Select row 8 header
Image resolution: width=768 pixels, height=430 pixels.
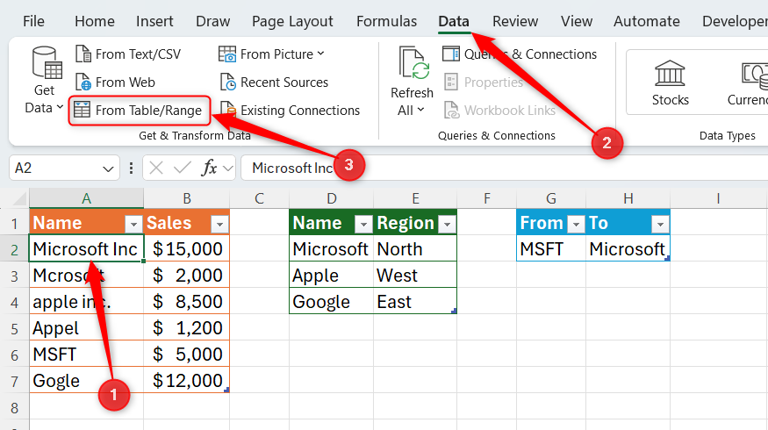[x=14, y=407]
